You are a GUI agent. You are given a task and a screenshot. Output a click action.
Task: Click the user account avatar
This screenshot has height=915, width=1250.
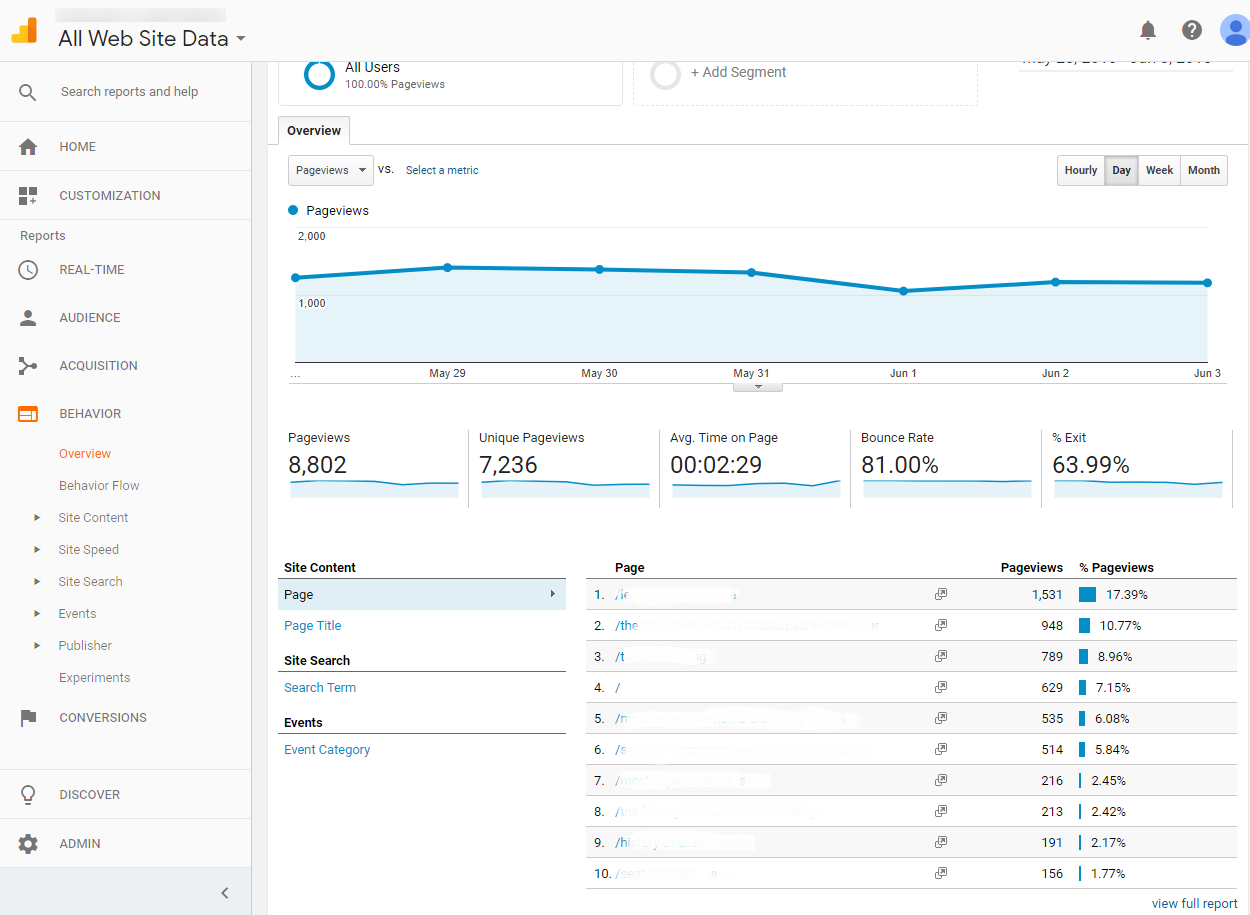(x=1234, y=30)
